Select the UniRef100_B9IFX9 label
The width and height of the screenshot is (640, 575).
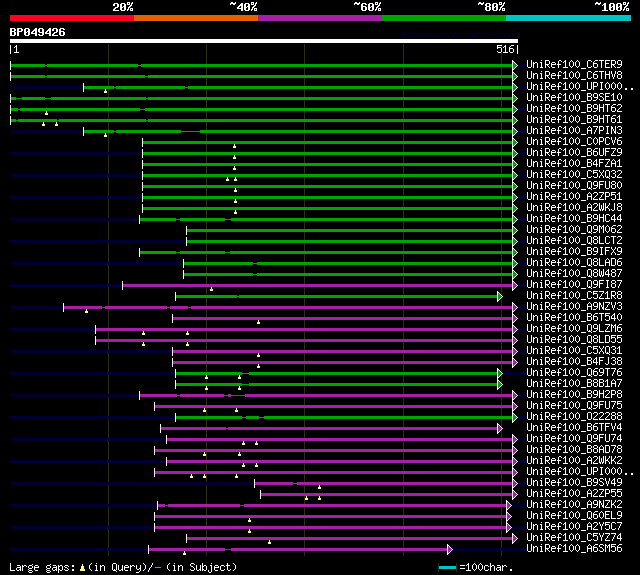[x=574, y=252]
